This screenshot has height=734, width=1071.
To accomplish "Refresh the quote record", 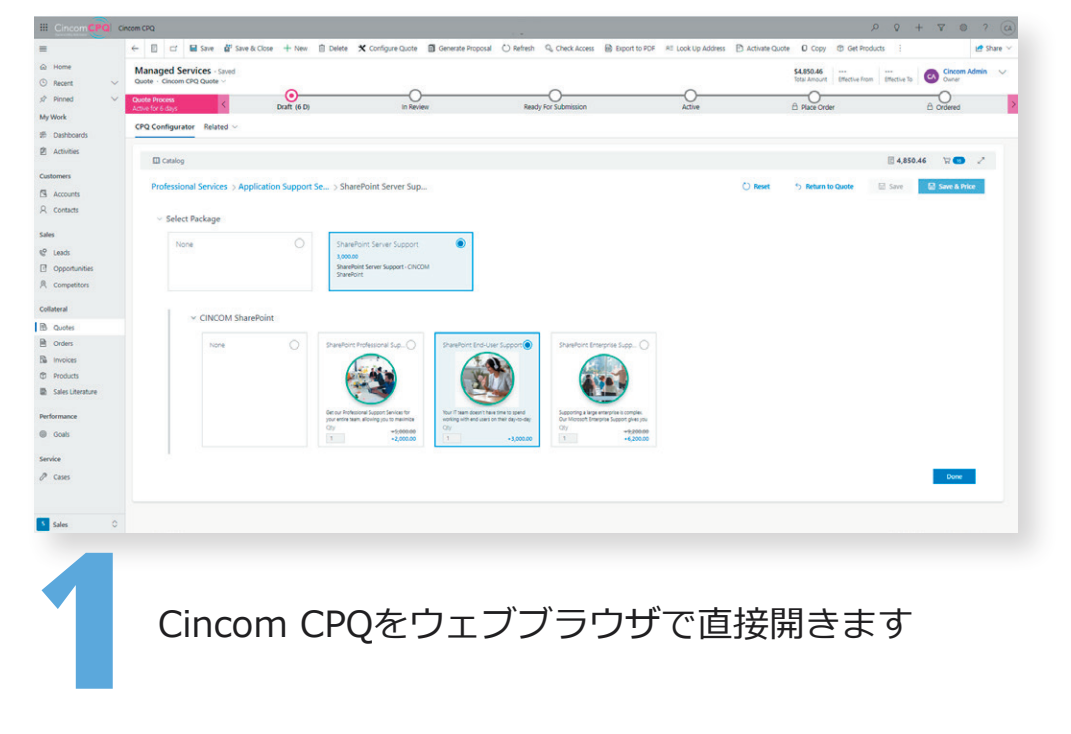I will pos(518,48).
